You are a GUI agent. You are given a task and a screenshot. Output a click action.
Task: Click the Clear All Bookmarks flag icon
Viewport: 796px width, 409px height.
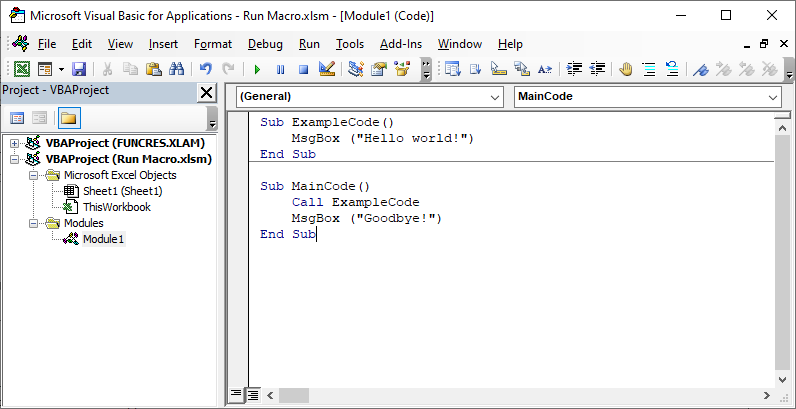click(x=770, y=69)
